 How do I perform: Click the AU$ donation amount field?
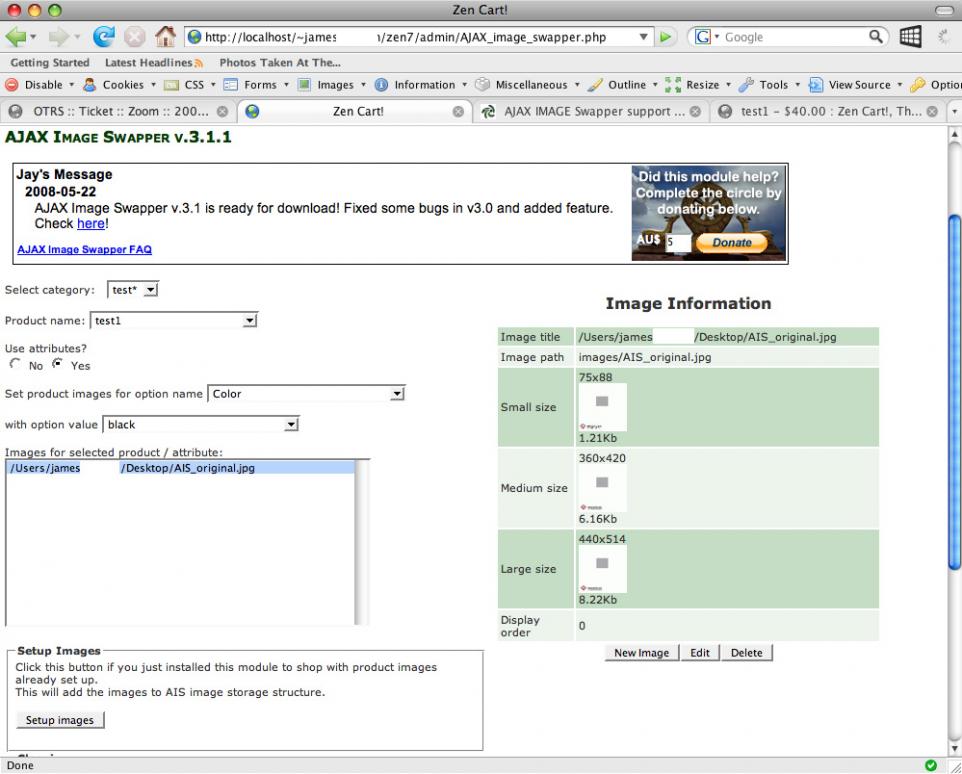[678, 242]
